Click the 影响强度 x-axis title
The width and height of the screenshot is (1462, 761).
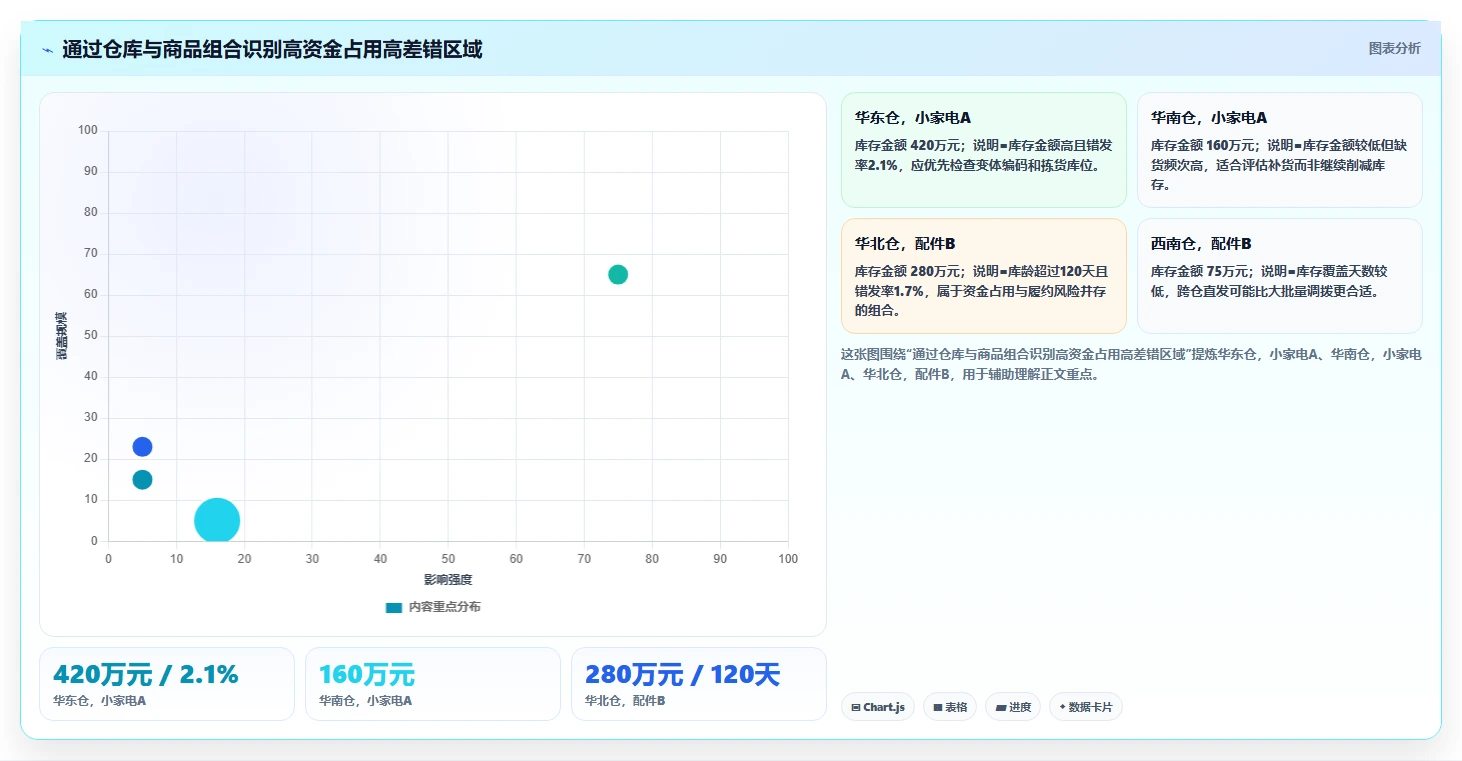coord(448,580)
